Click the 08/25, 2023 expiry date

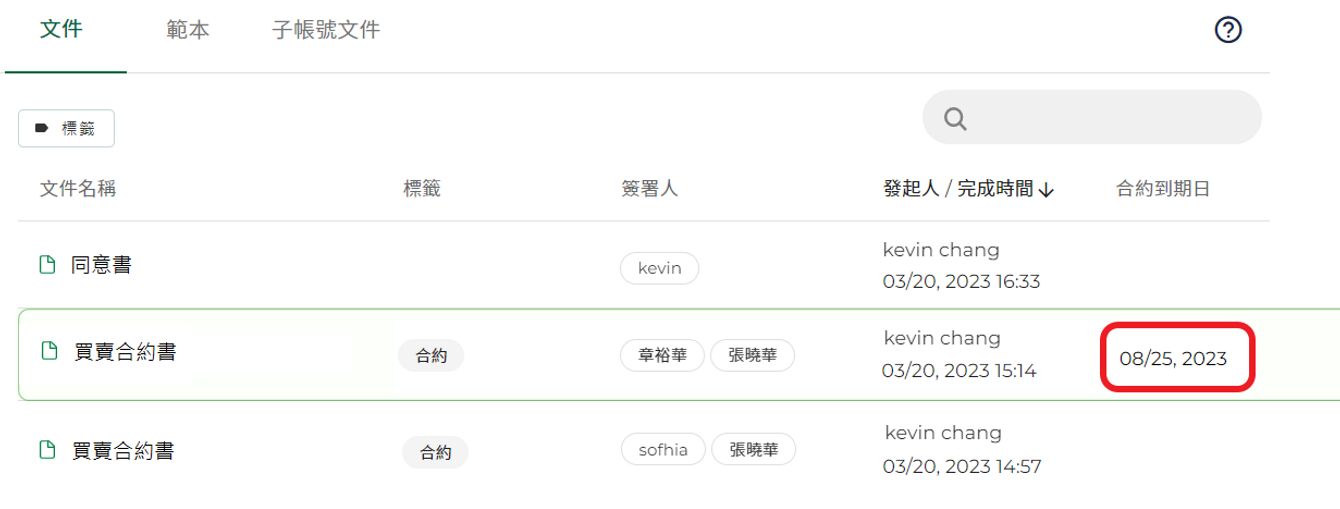tap(1173, 359)
